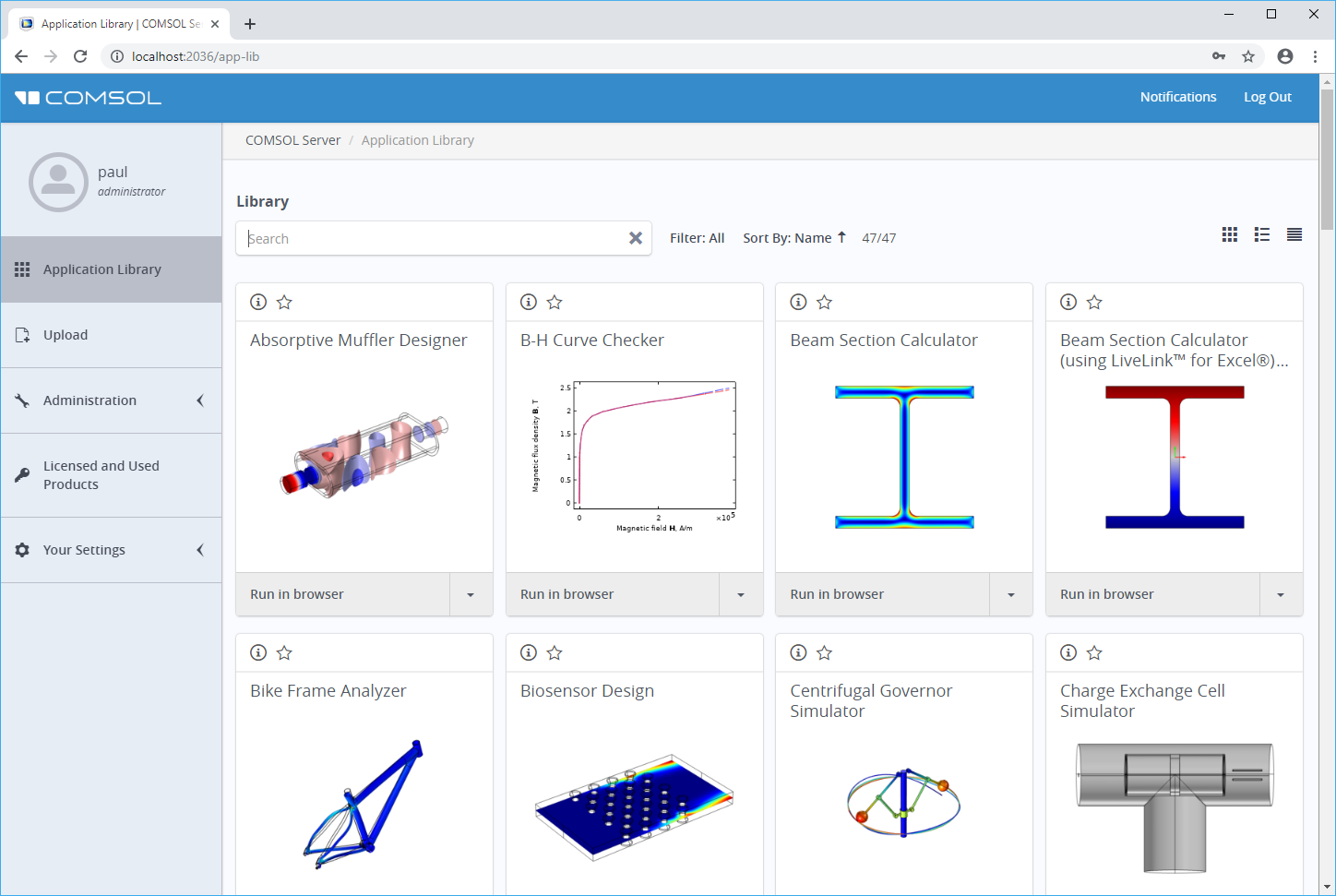Open run options dropdown for B-H Curve Checker
This screenshot has width=1336, height=896.
pyautogui.click(x=740, y=594)
